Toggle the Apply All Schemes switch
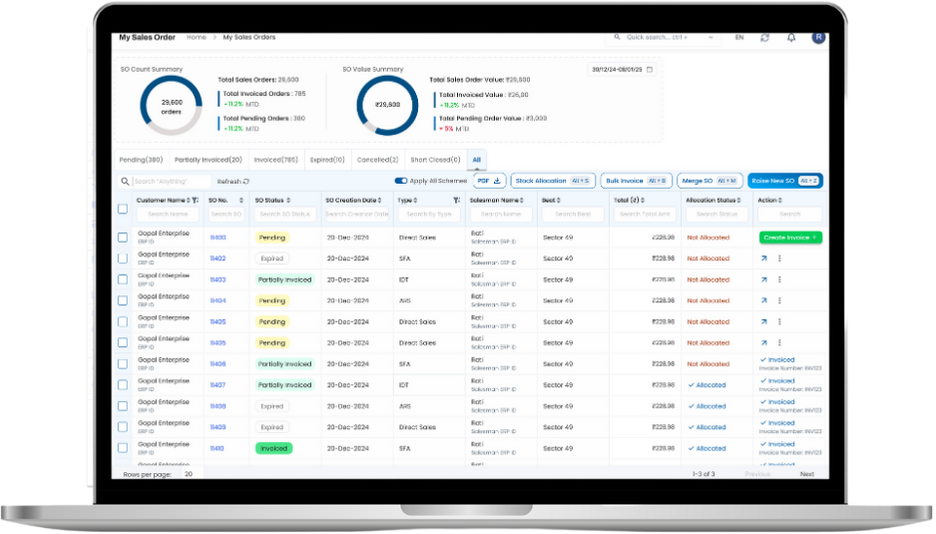The height and width of the screenshot is (534, 936). [x=401, y=181]
